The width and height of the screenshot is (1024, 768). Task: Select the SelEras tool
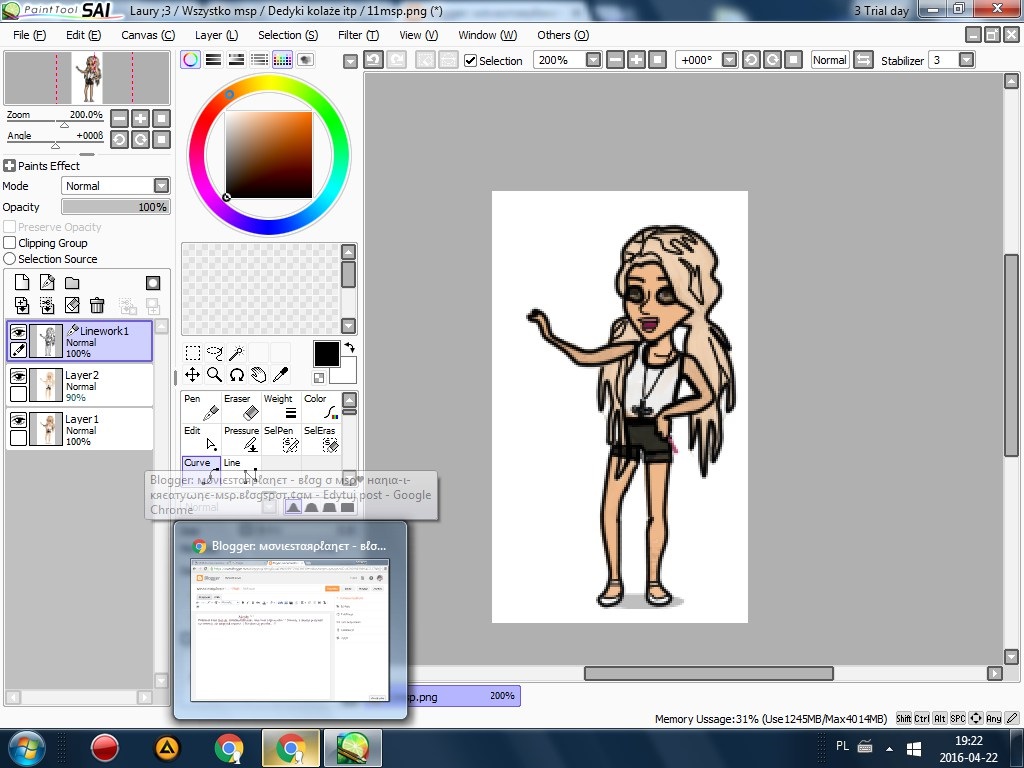coord(321,439)
